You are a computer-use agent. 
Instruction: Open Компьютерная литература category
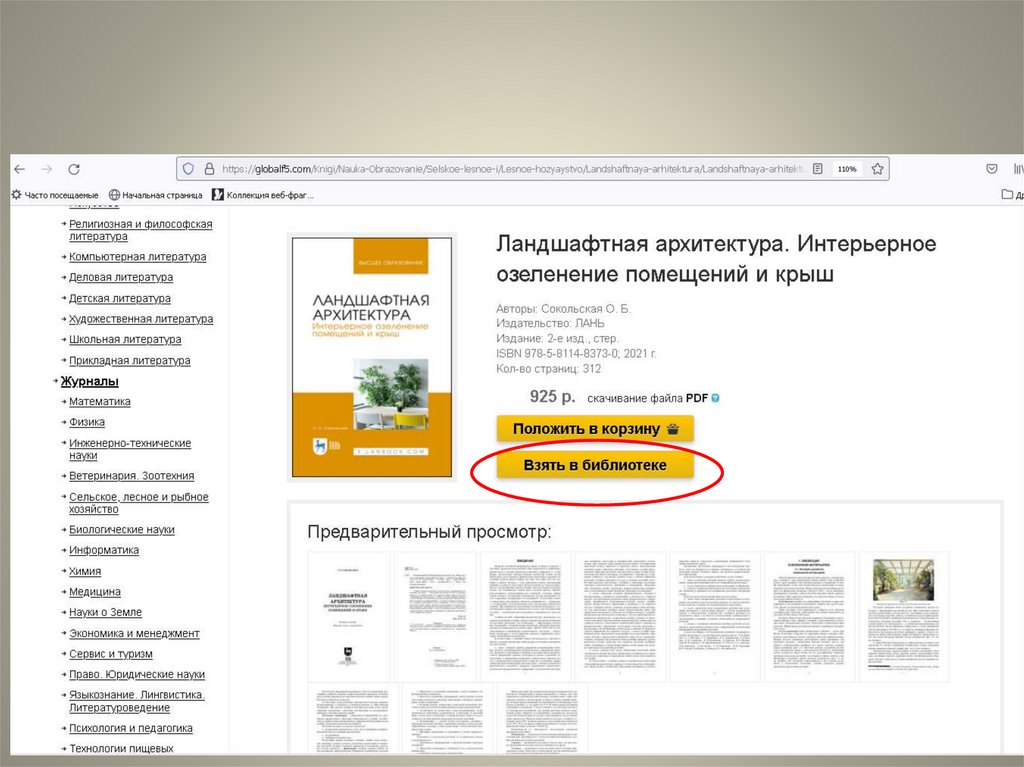tap(138, 257)
